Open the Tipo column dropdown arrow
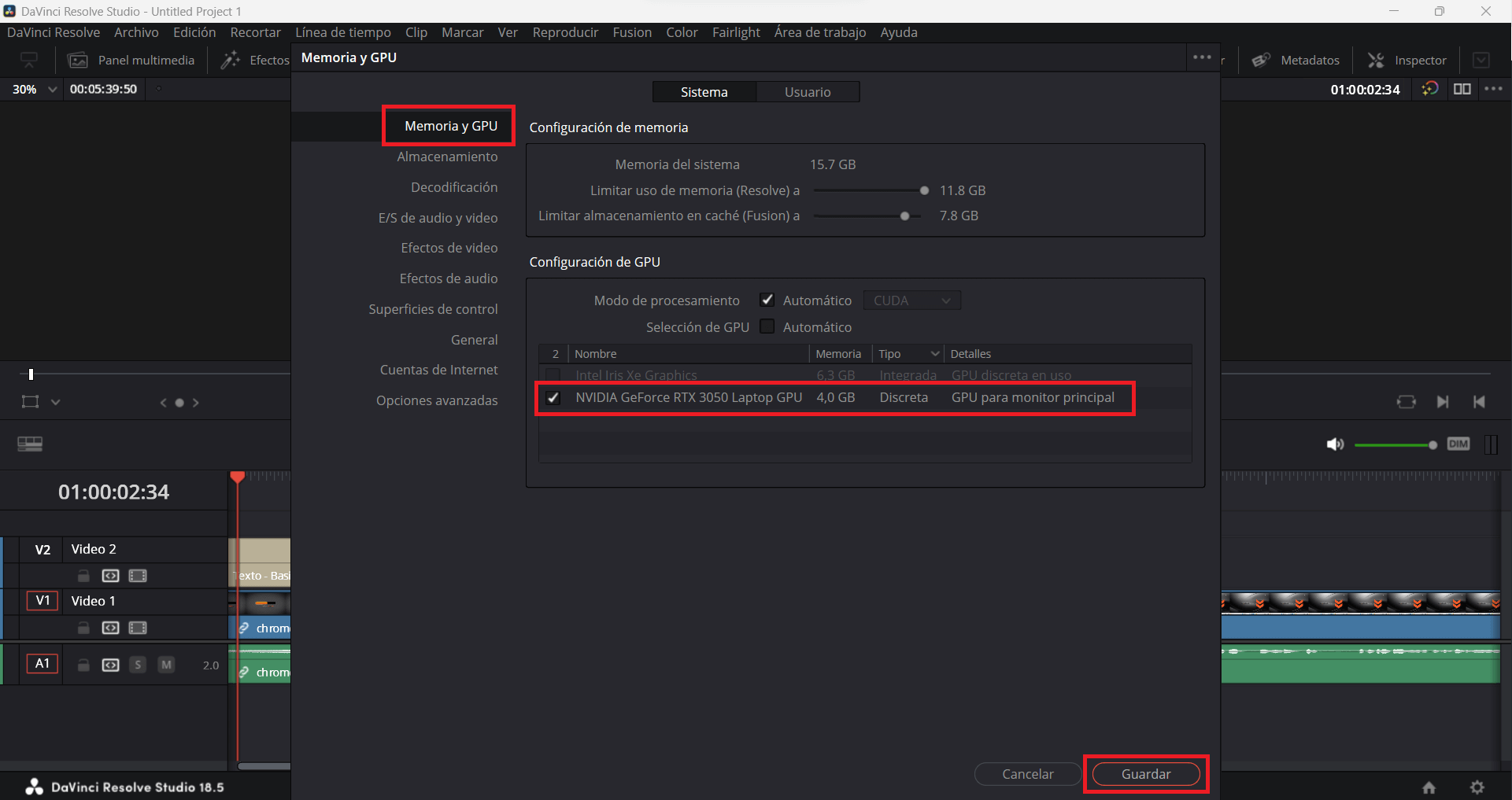Screen dimensions: 1512x800 [935, 354]
